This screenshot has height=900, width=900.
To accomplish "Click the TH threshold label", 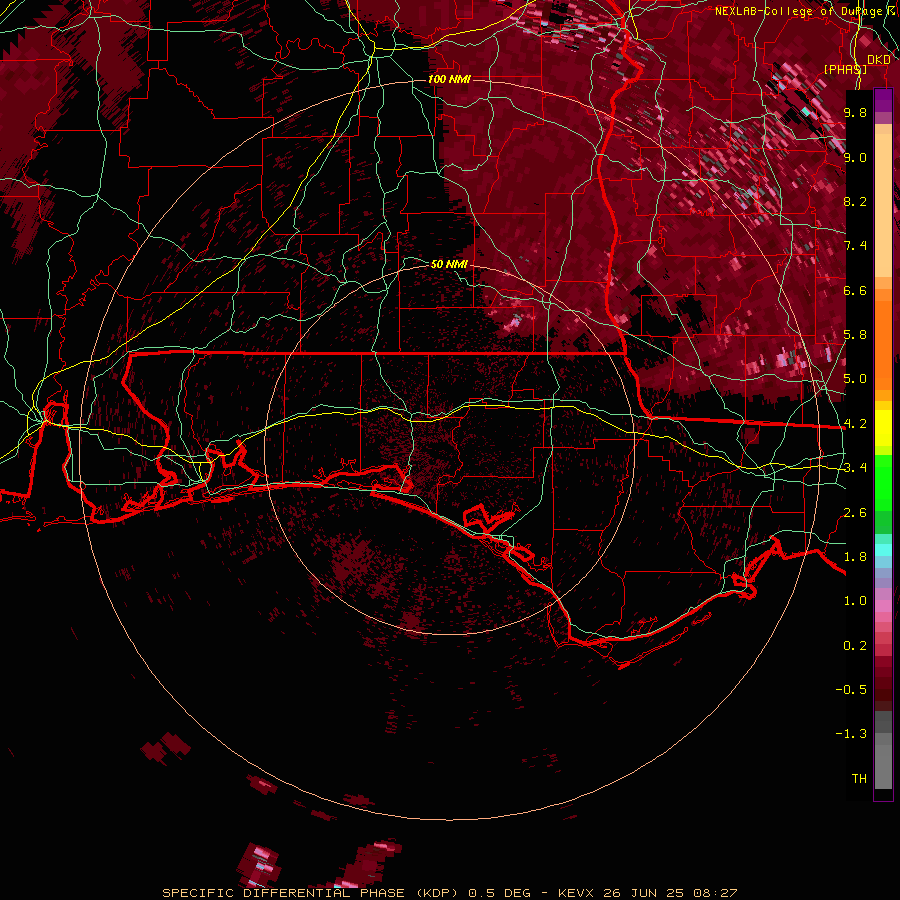I will pos(859,779).
